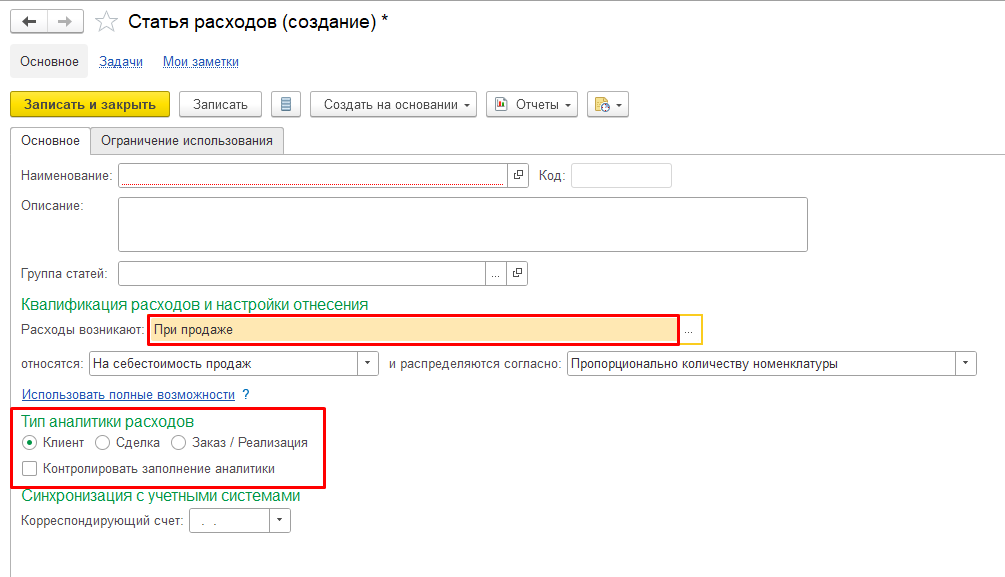This screenshot has height=577, width=1005.
Task: Enable Контролировать заполнение аналитики checkbox
Action: pos(29,468)
